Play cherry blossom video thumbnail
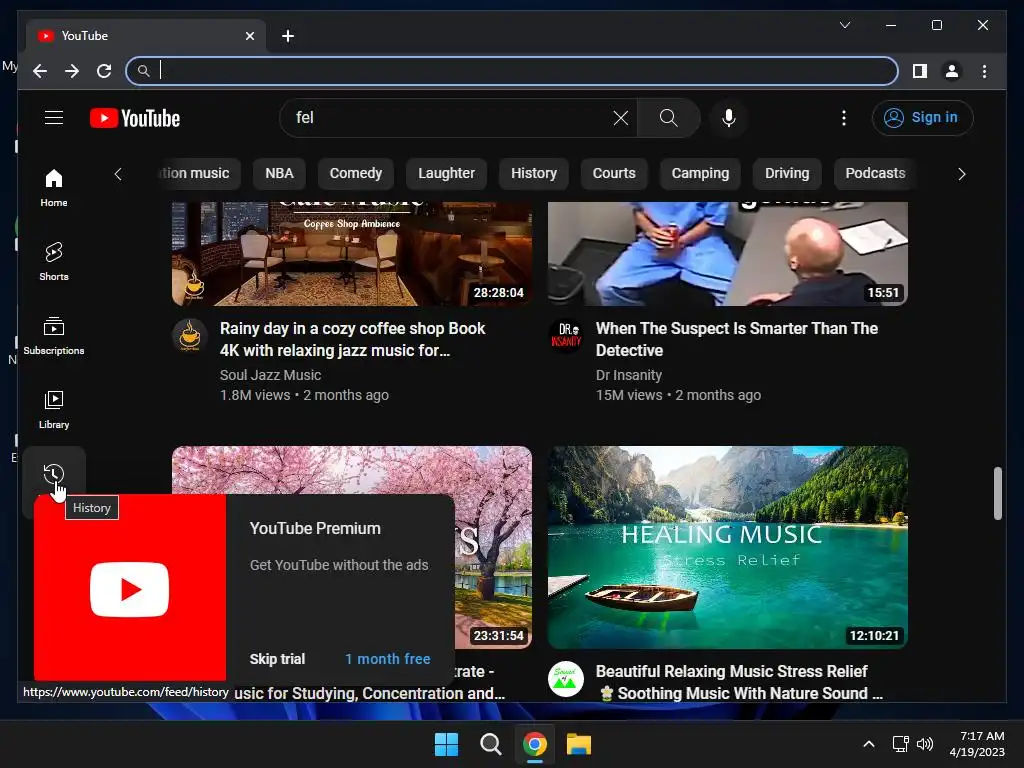Image resolution: width=1024 pixels, height=768 pixels. (493, 547)
